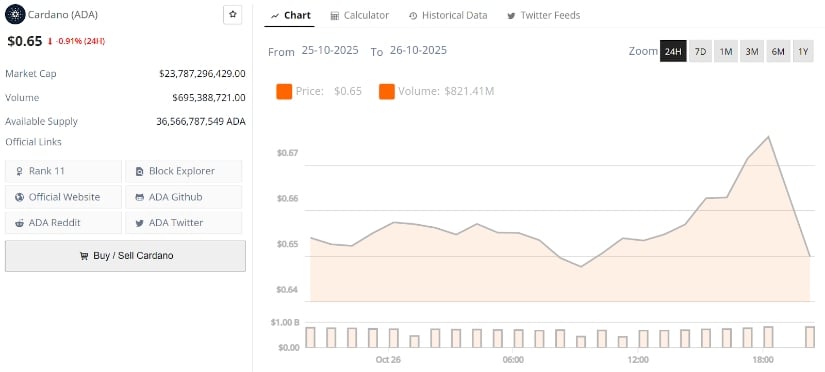Screen dimensions: 825x372
Task: Open the ADA Github link
Action: pyautogui.click(x=184, y=197)
